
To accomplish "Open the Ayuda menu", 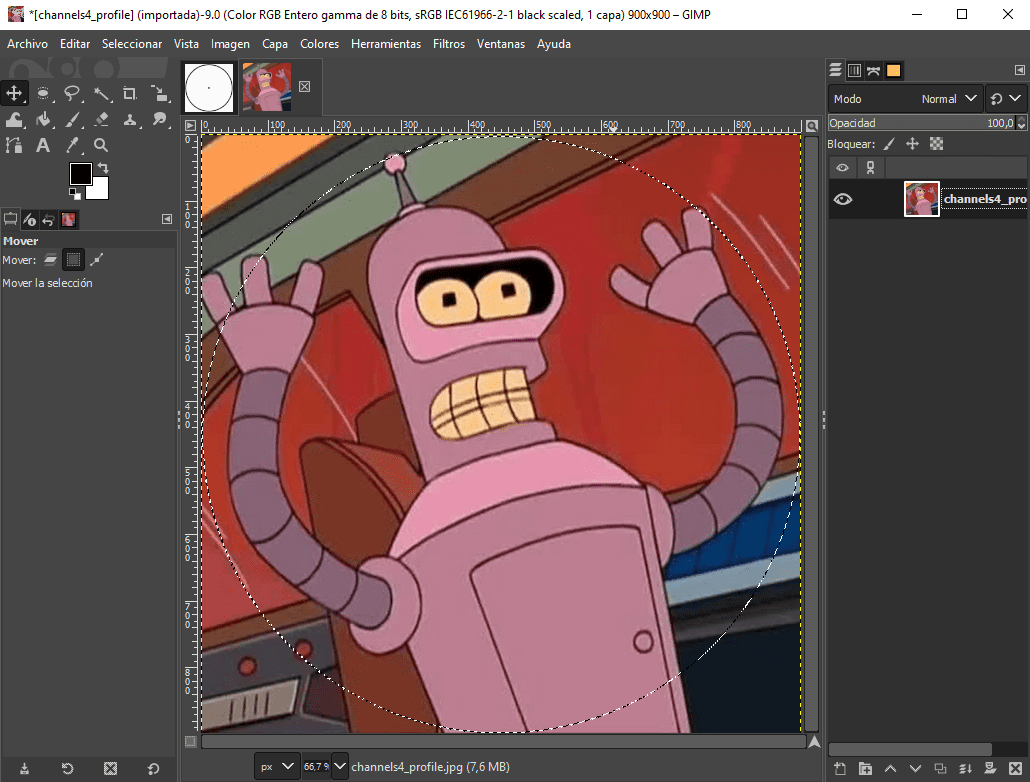I will (554, 44).
